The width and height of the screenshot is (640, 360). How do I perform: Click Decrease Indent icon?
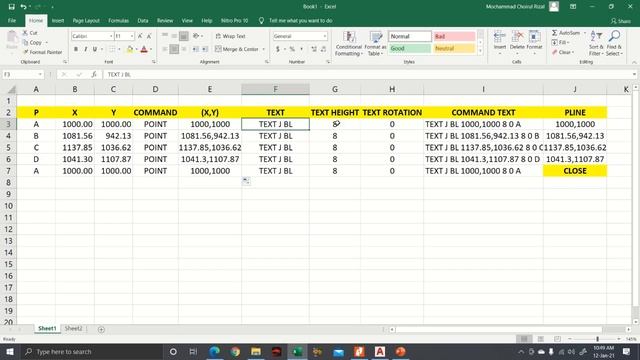[x=196, y=49]
